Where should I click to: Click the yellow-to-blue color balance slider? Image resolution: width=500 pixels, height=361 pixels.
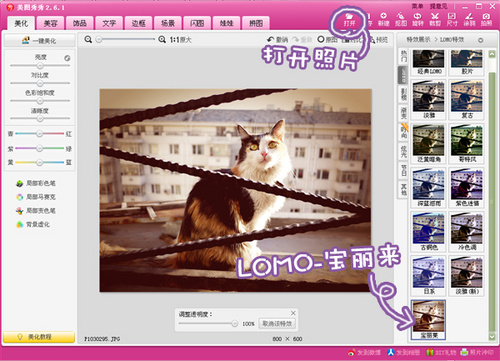(39, 162)
